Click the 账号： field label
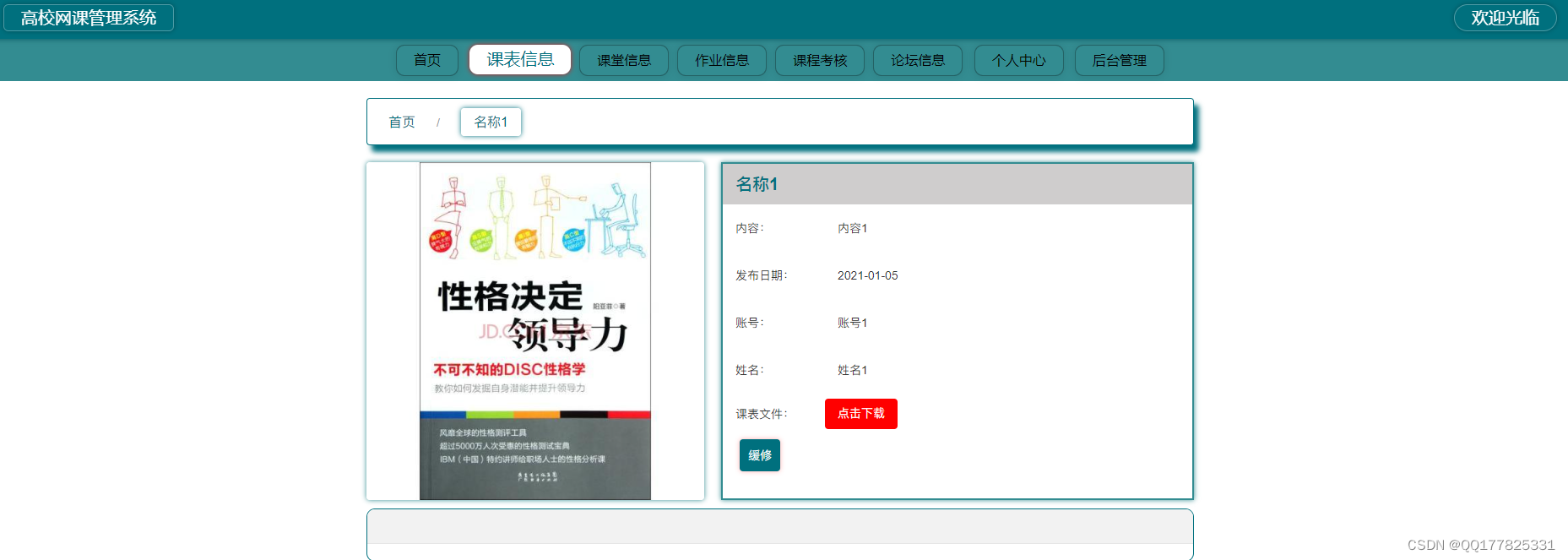The width and height of the screenshot is (1568, 560). pos(749,323)
